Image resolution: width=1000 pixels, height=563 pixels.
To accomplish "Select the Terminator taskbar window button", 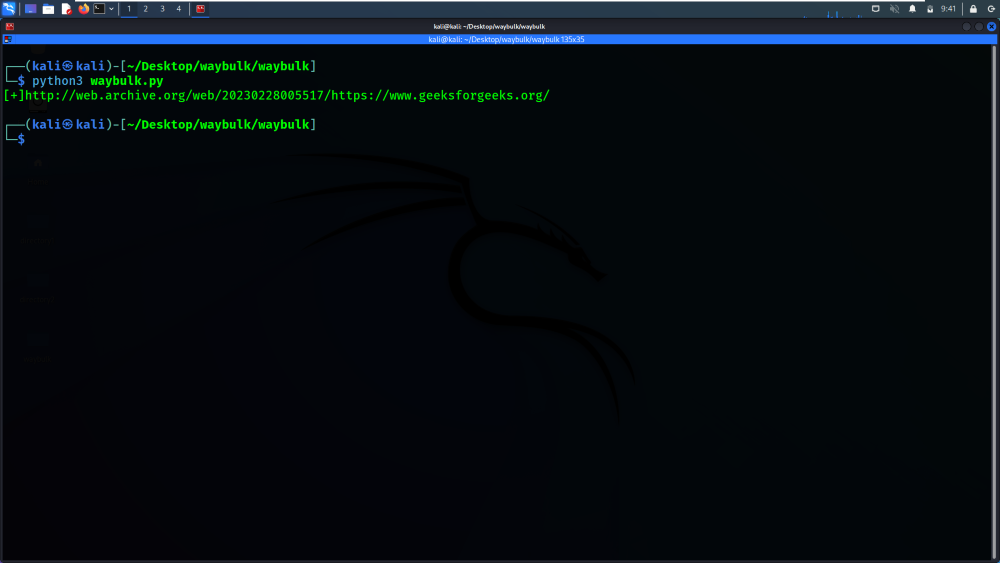I will [200, 9].
